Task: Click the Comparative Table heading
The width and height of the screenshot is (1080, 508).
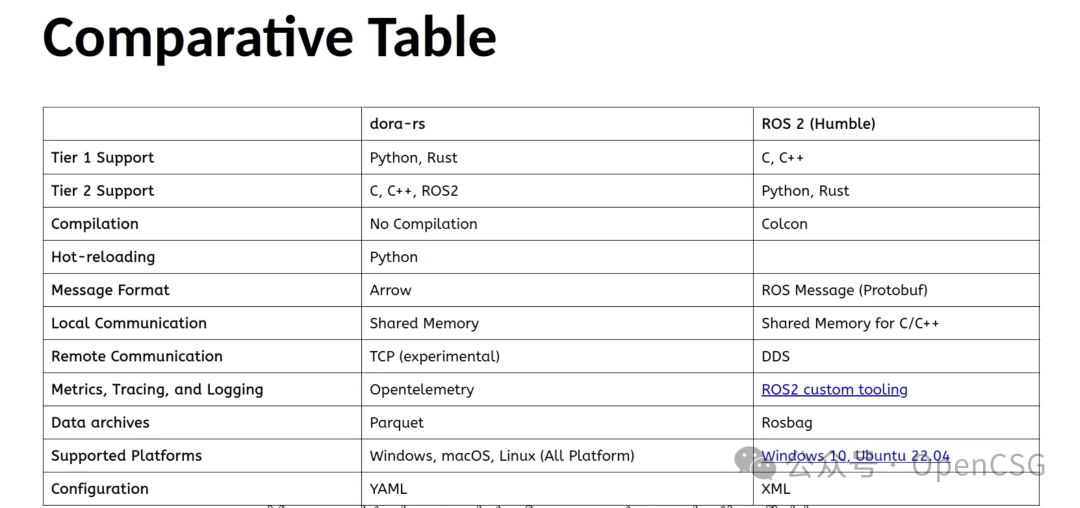Action: (269, 37)
